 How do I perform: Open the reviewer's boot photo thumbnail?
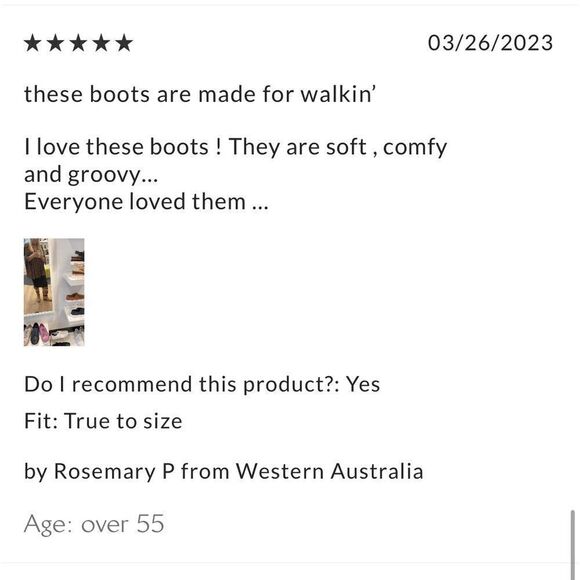[54, 292]
